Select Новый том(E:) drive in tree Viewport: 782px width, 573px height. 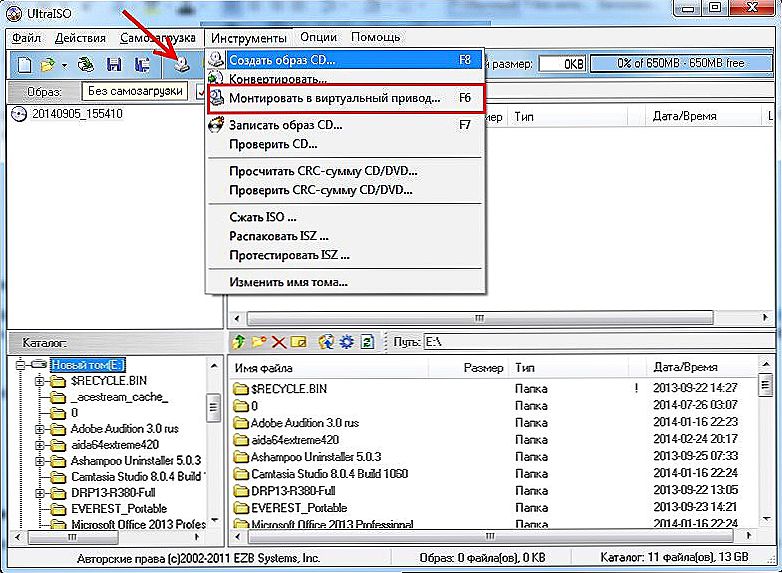pyautogui.click(x=87, y=365)
